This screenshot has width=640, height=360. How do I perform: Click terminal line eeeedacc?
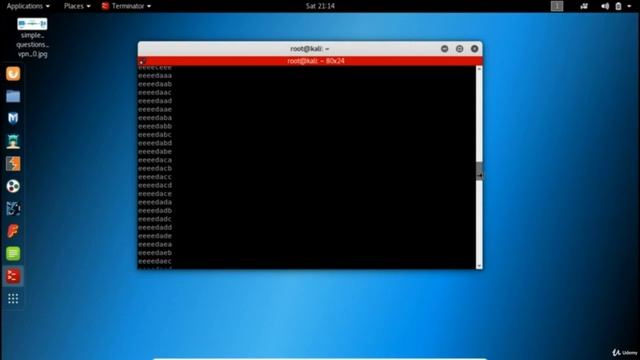[x=155, y=177]
